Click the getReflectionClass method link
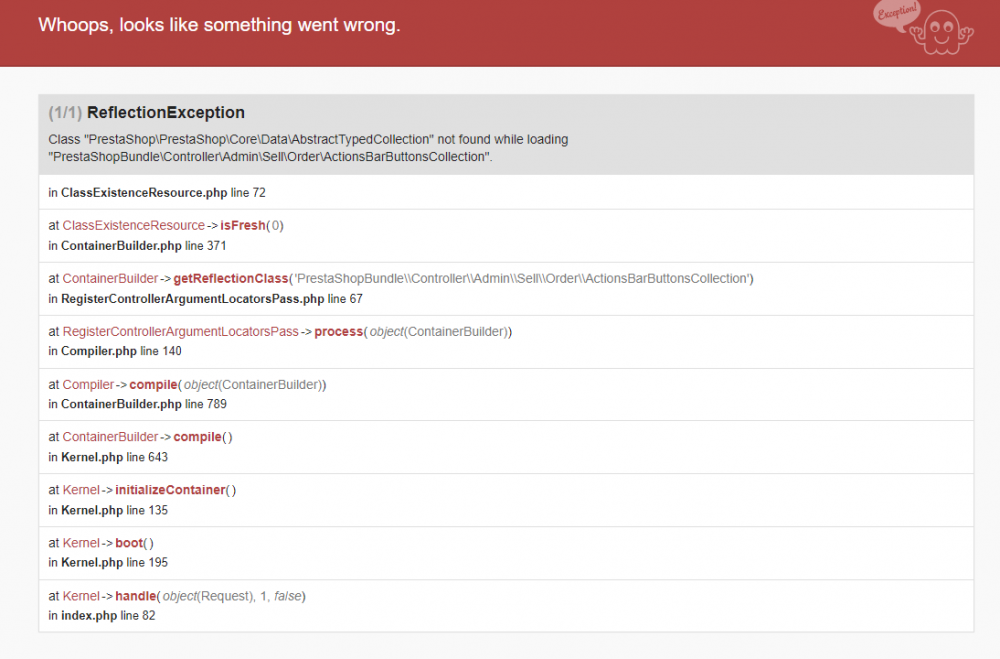The image size is (1000, 659). point(231,278)
